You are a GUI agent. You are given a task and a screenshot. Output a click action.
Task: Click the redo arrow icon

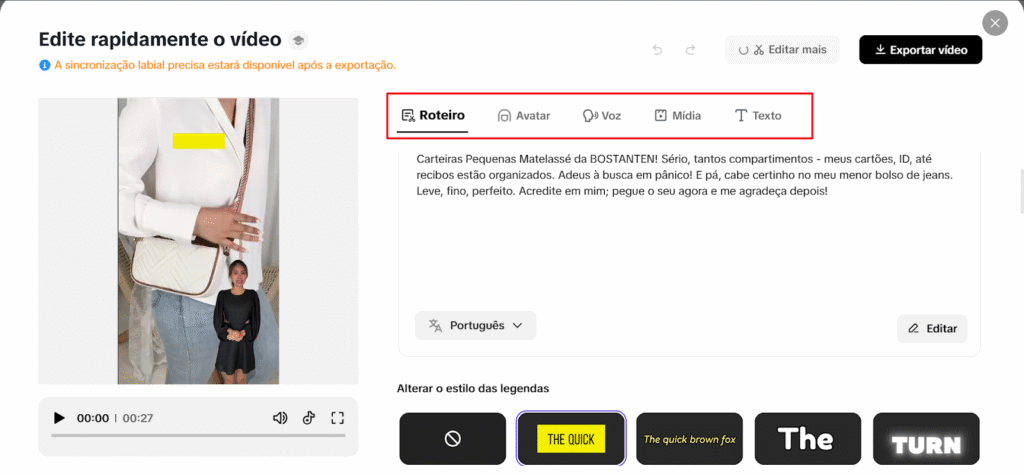click(690, 50)
